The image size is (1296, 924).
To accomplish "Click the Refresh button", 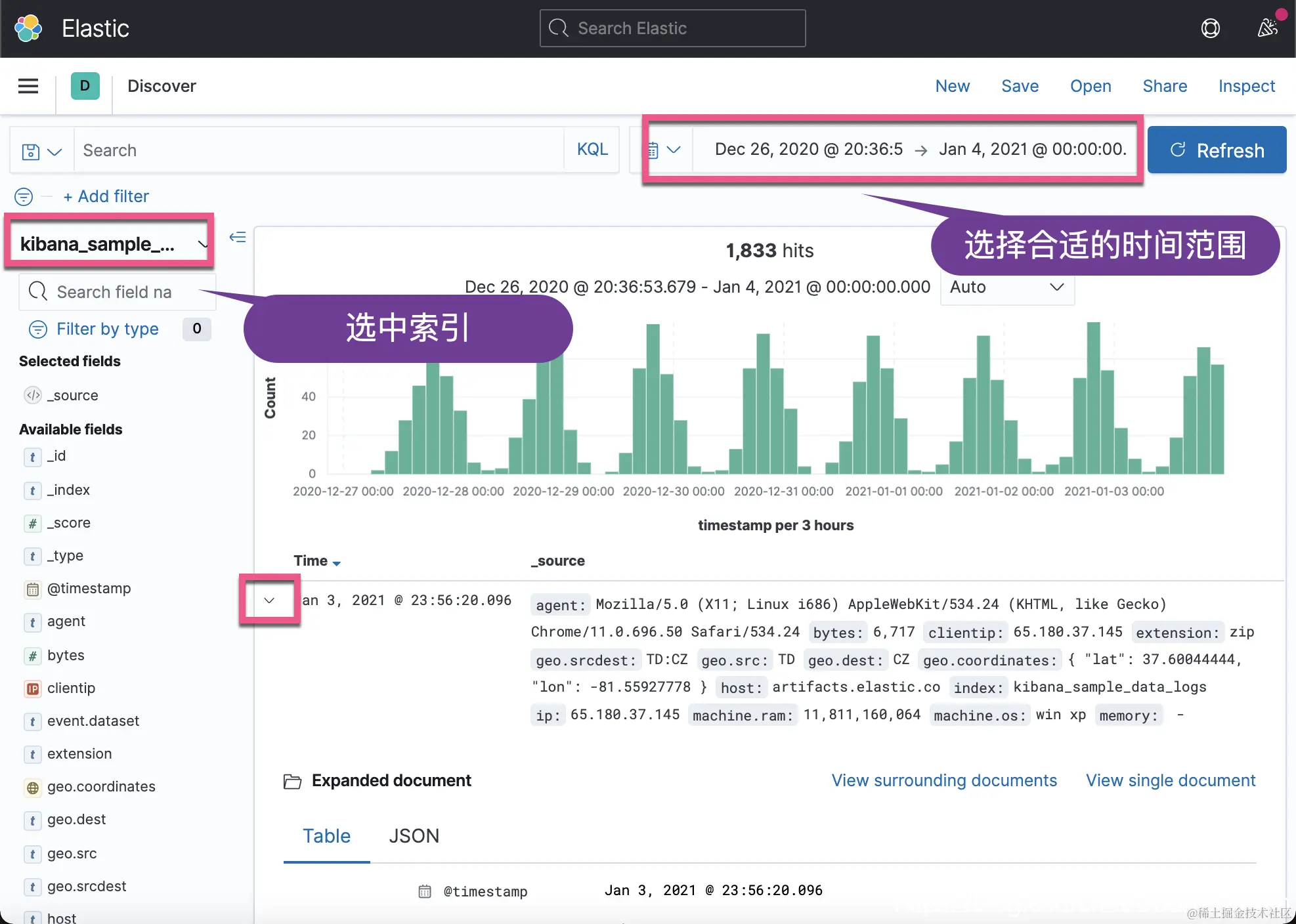I will click(1217, 150).
